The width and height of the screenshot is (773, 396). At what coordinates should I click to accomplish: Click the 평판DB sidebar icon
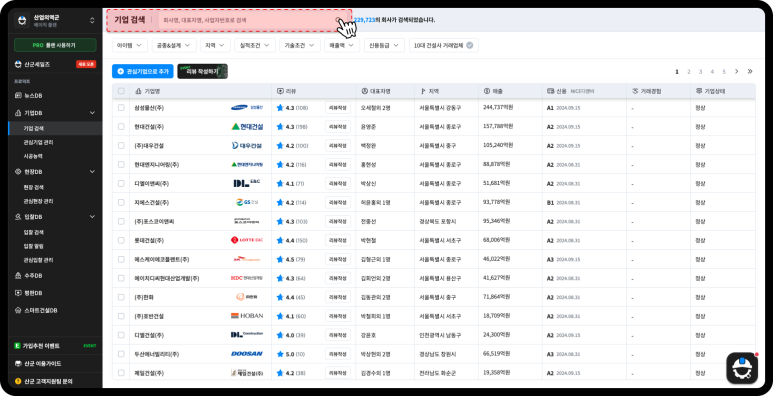point(18,293)
